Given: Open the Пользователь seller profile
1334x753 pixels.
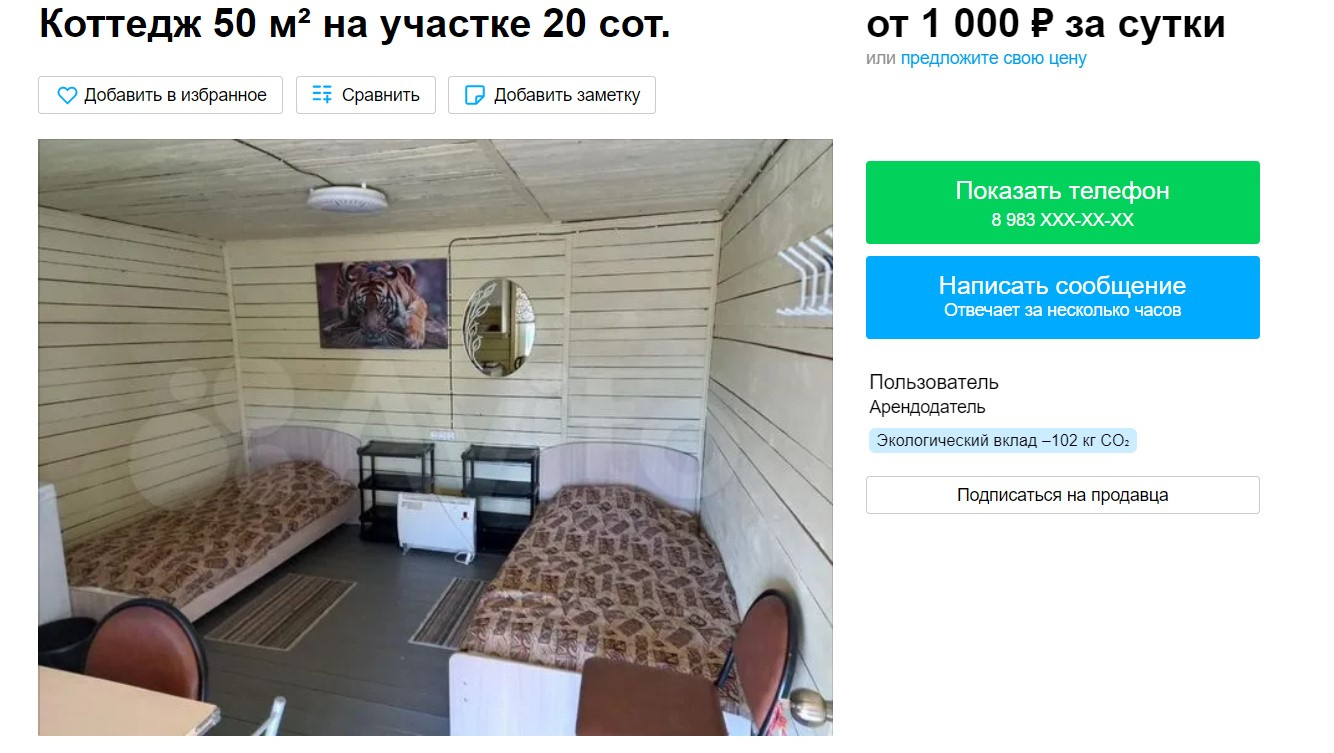Looking at the screenshot, I should (x=934, y=382).
